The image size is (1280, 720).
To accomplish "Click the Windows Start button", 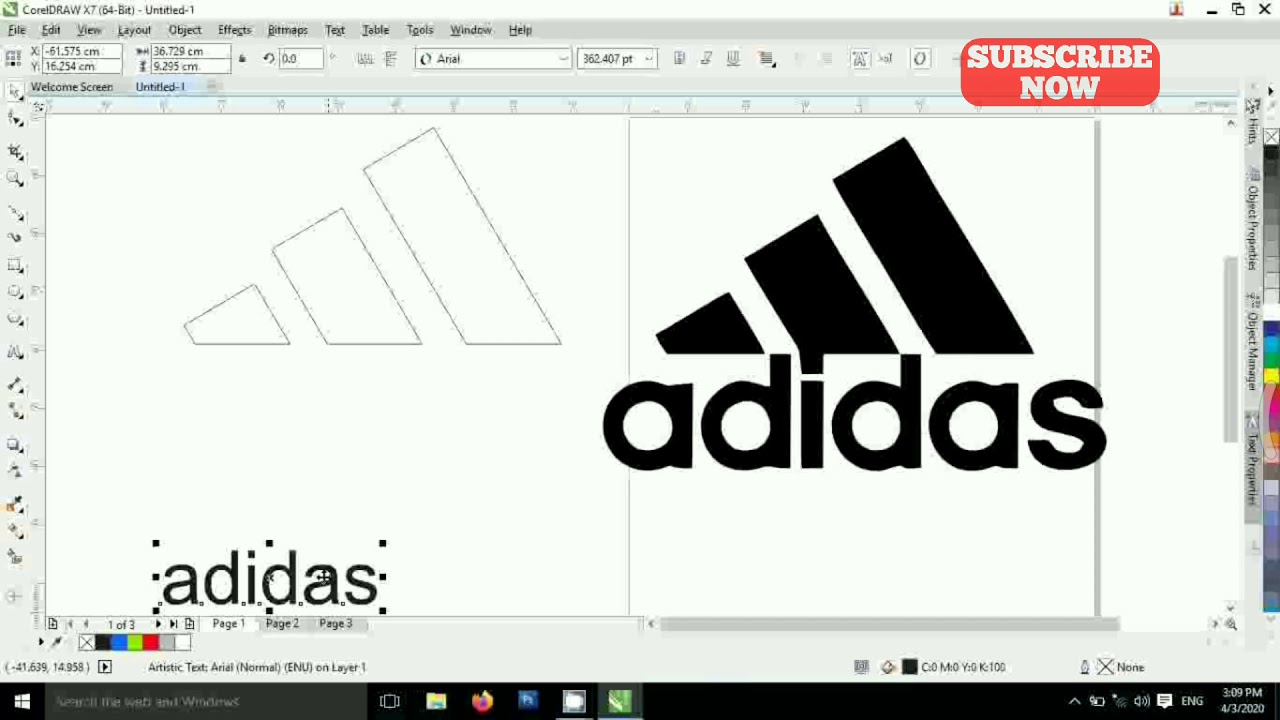I will (20, 701).
